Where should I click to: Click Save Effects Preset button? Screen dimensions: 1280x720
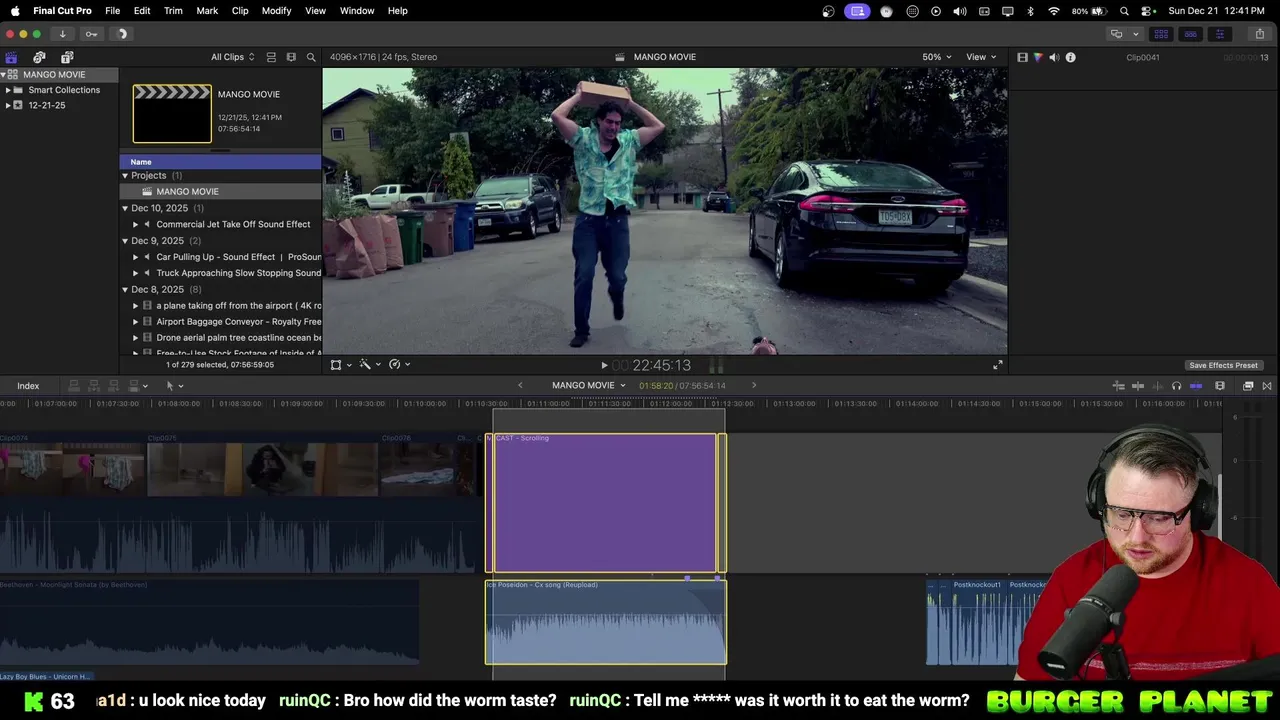click(1223, 365)
